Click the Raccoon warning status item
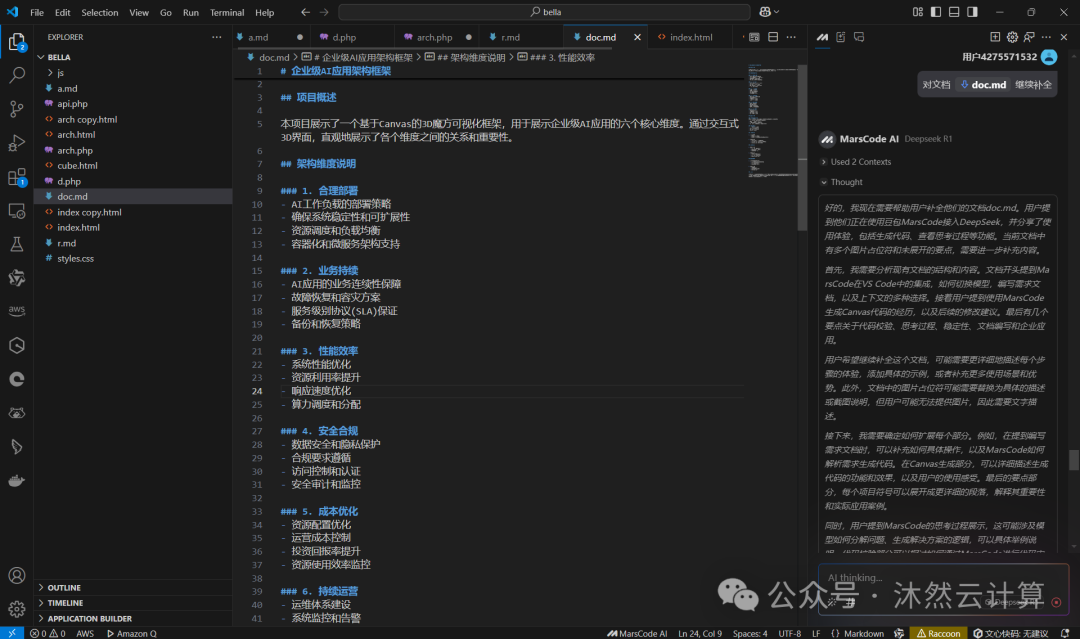Screen dimensions: 1080x639 pos(938,633)
